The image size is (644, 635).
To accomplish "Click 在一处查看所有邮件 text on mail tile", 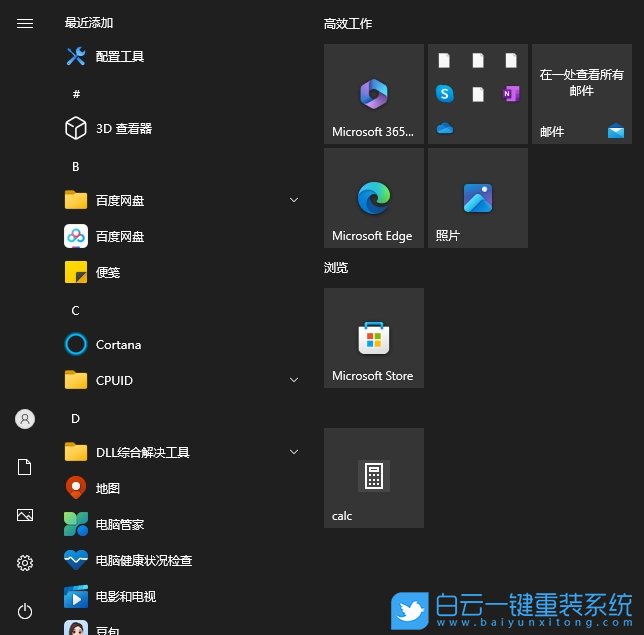I will coord(582,82).
